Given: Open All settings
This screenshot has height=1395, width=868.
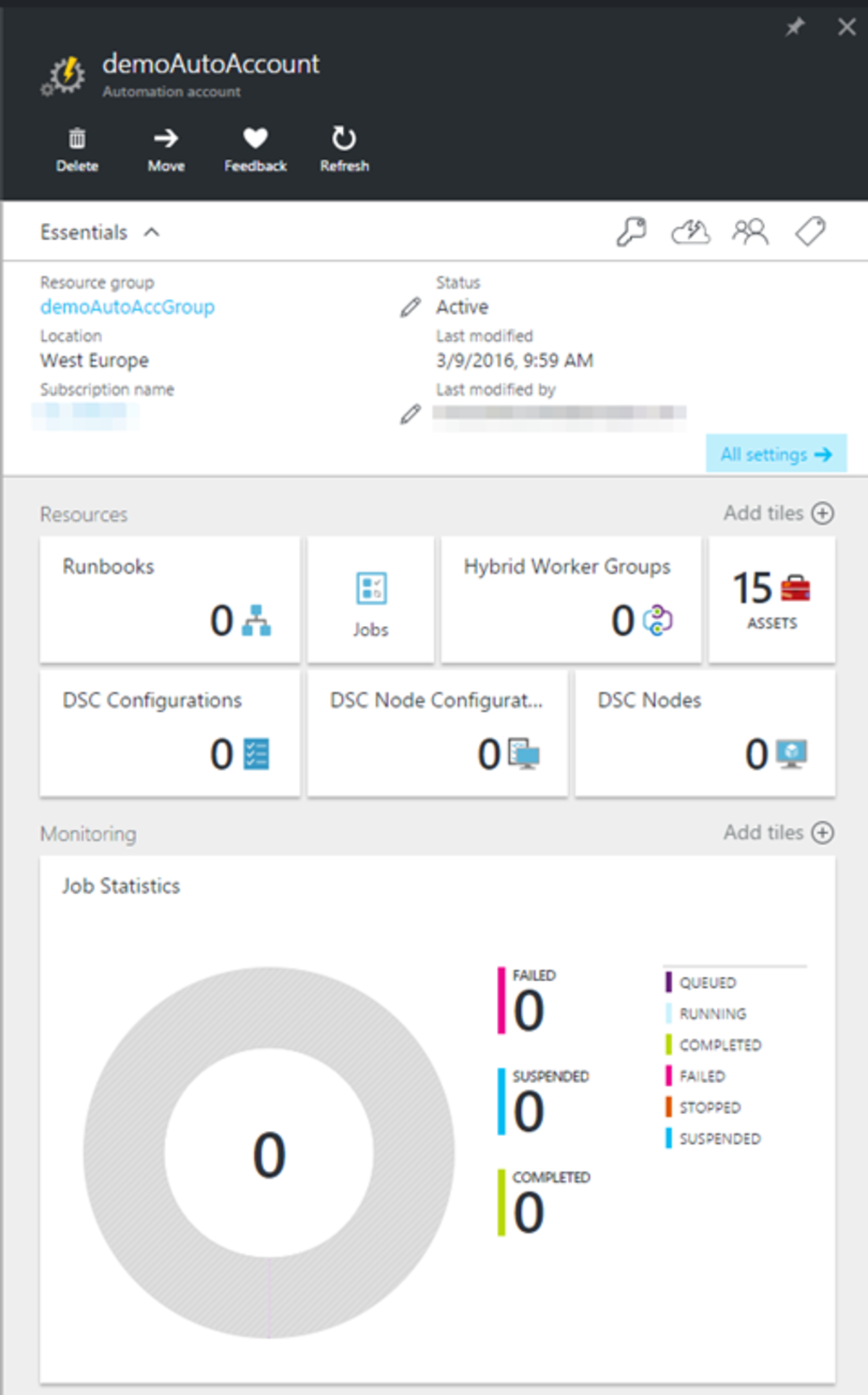Looking at the screenshot, I should 776,454.
